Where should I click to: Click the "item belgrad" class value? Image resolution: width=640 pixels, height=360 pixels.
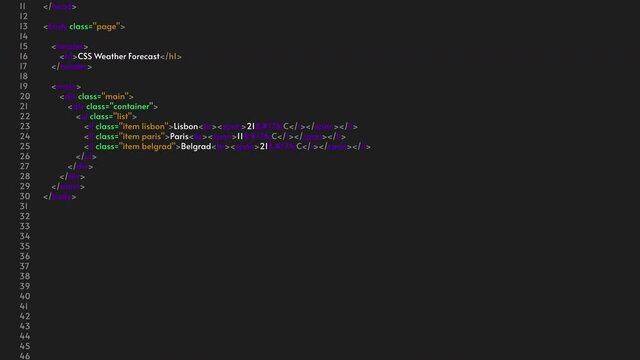point(147,147)
